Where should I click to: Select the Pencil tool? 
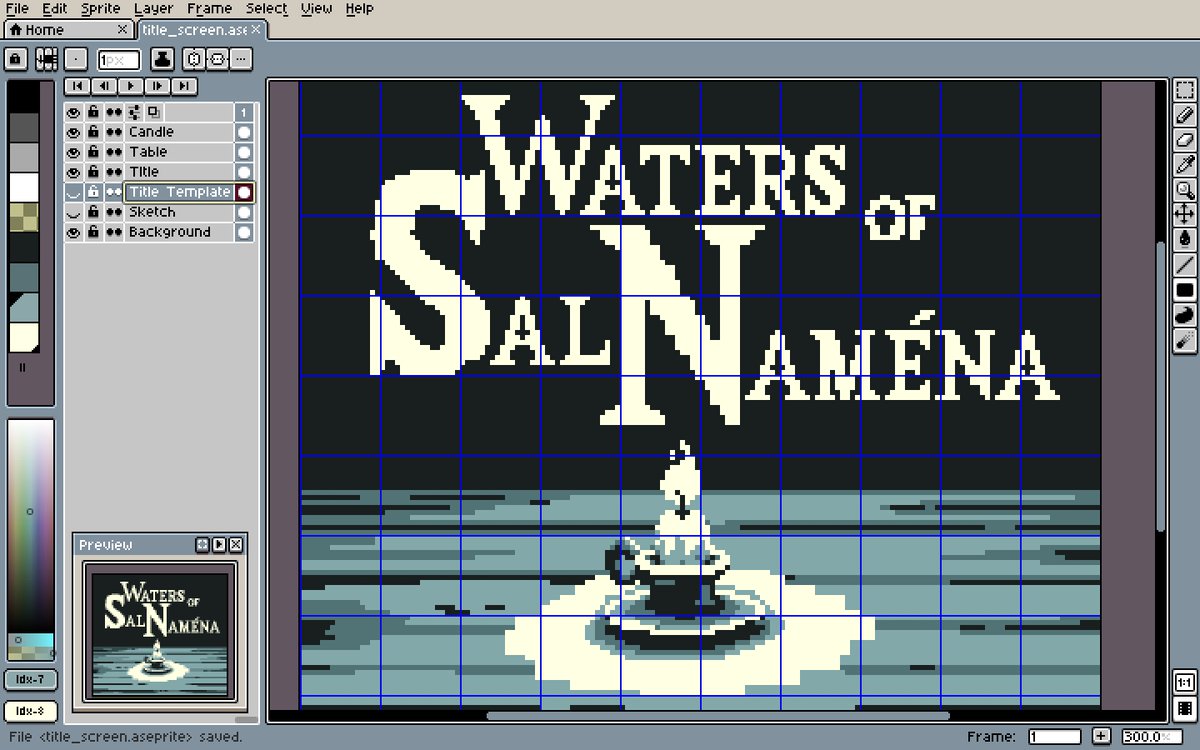click(1185, 115)
